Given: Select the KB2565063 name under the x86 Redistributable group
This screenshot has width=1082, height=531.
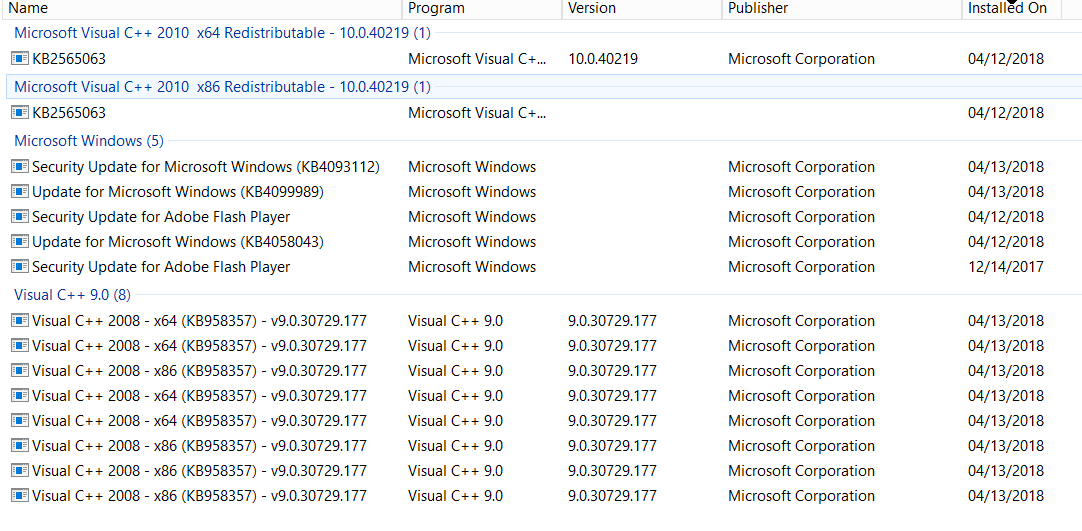Looking at the screenshot, I should pos(69,112).
